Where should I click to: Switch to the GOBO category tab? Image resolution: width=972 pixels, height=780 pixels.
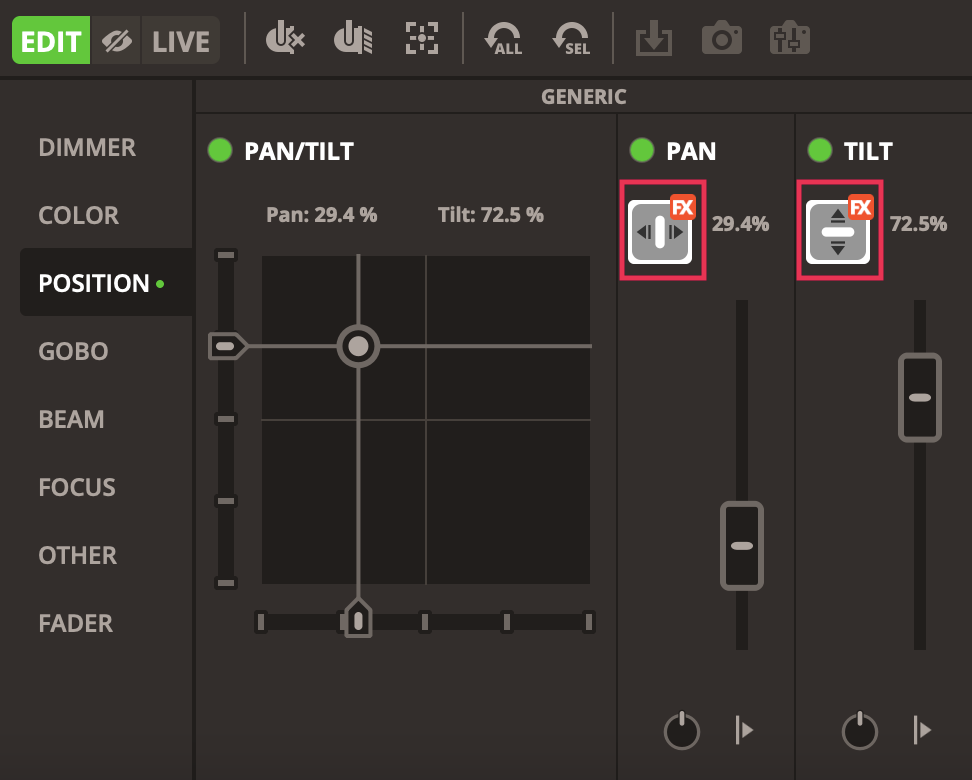pyautogui.click(x=73, y=352)
